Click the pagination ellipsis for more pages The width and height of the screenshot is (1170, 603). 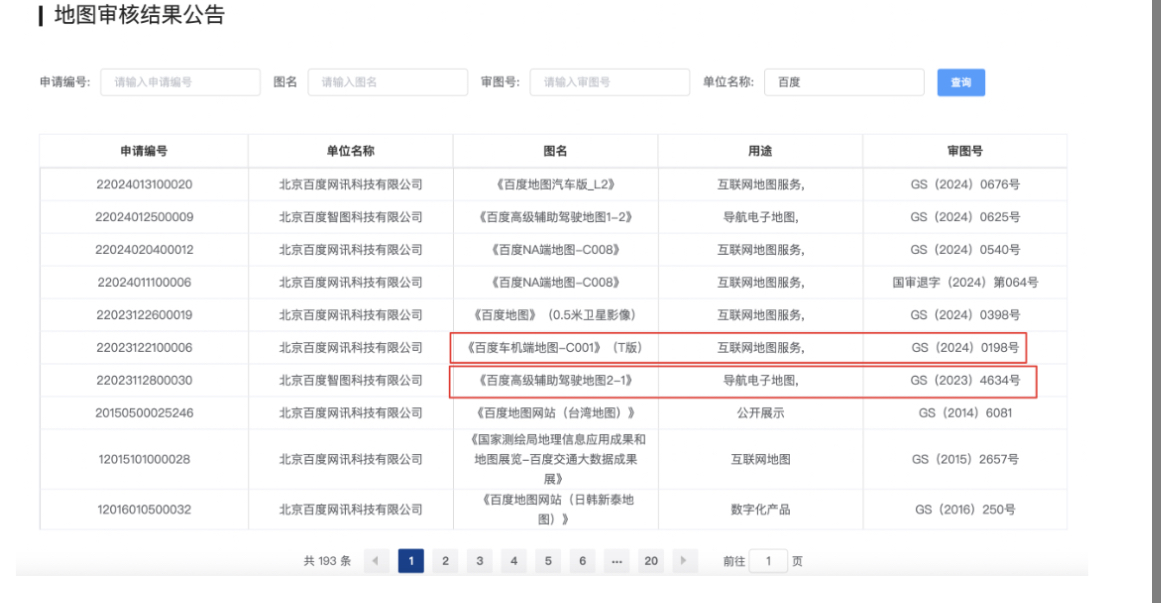[616, 561]
